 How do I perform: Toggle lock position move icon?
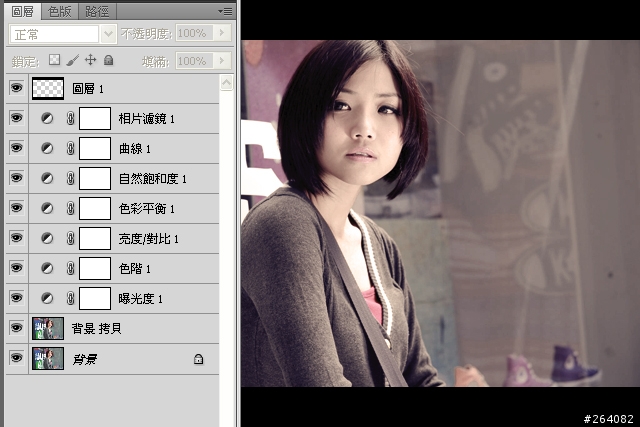[x=90, y=60]
